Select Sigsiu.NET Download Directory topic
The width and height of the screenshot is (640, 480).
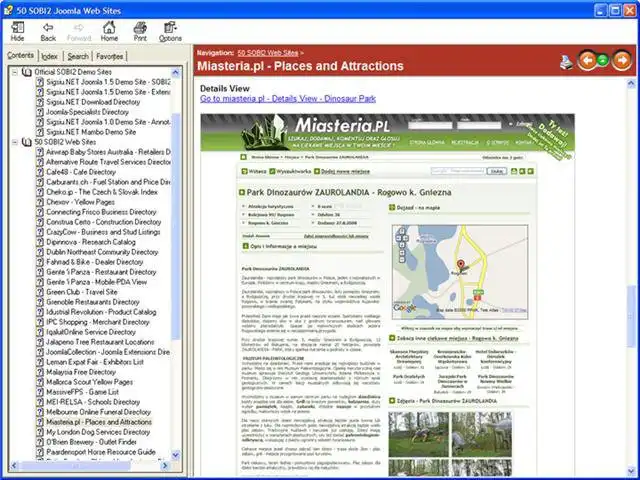click(93, 102)
